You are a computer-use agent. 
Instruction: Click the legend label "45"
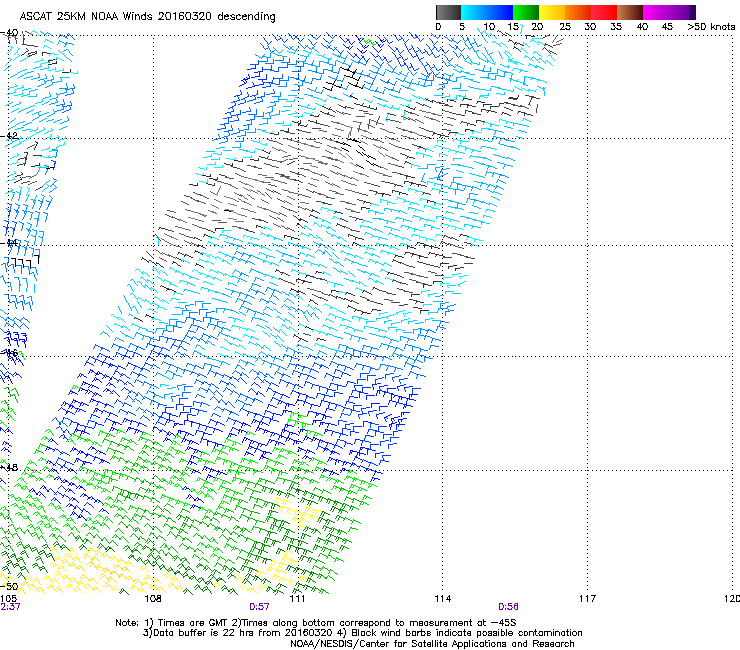tap(667, 27)
